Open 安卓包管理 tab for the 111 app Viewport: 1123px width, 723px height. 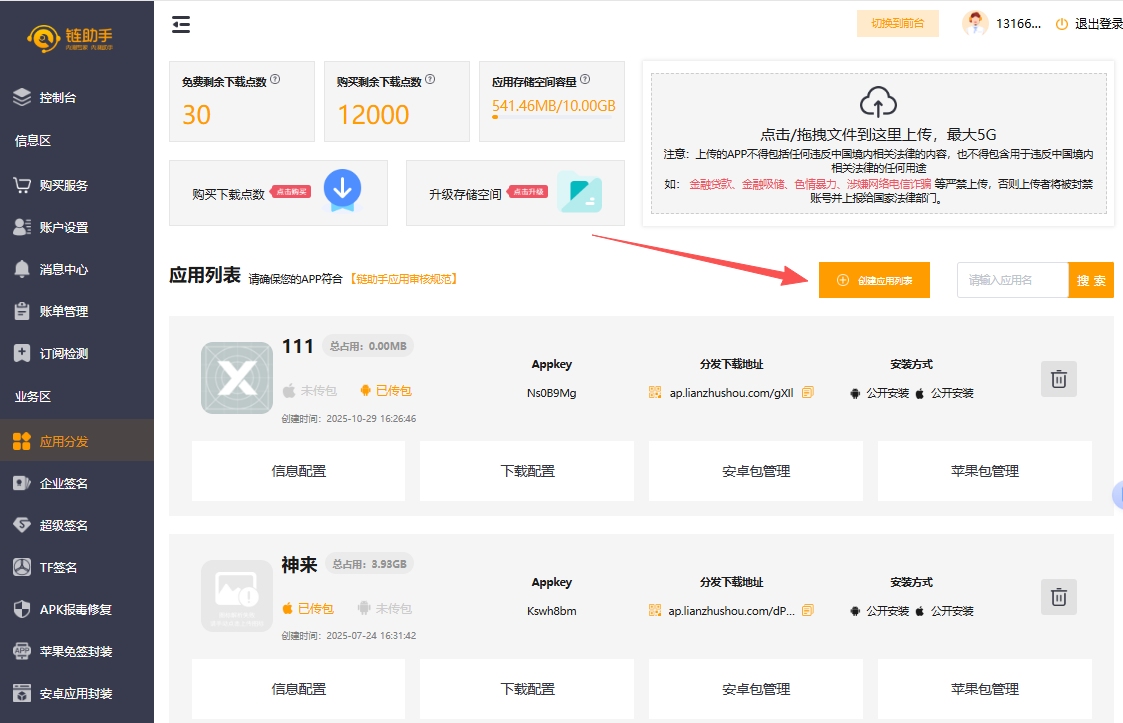click(x=755, y=471)
